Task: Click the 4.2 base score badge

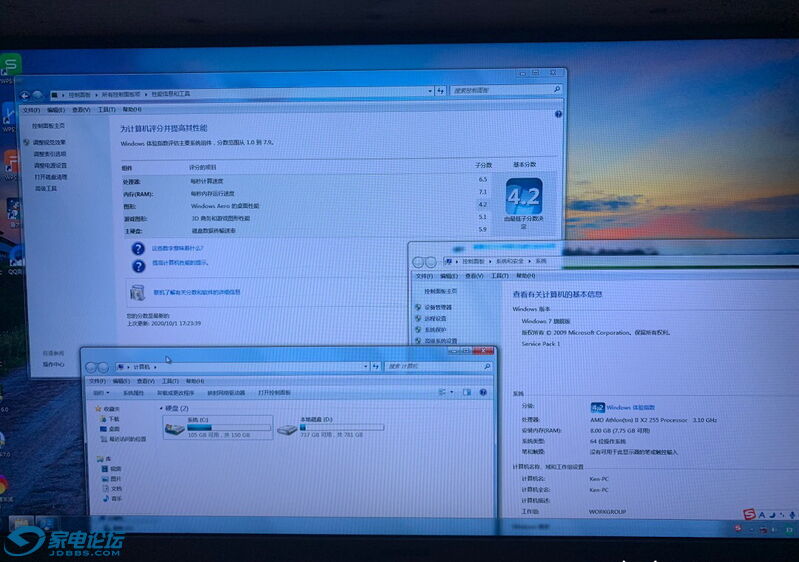Action: click(x=524, y=197)
